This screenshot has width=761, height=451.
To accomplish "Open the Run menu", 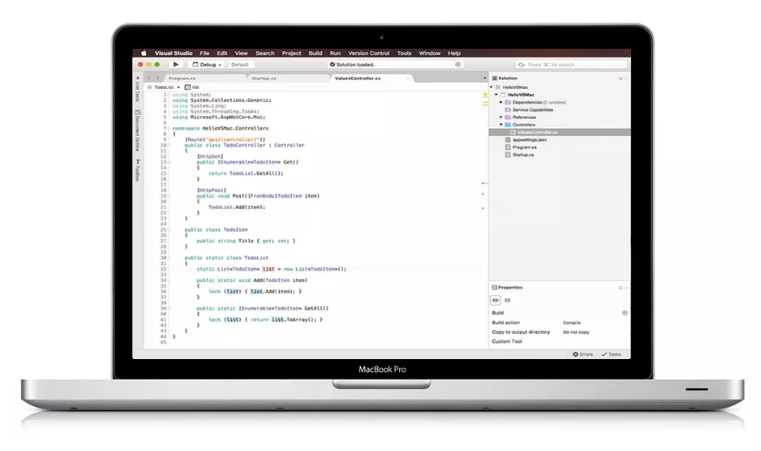I will pos(335,53).
